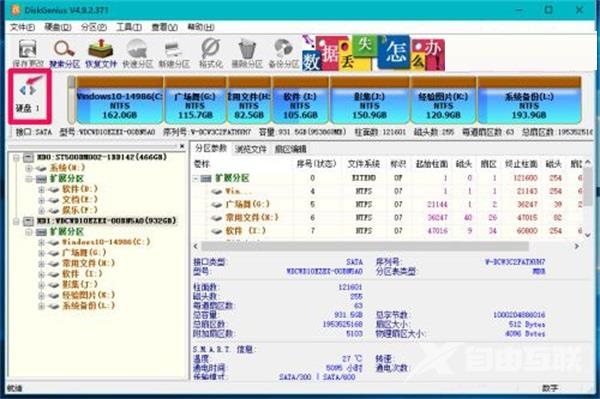Click the DiskGenius app icon in title bar
This screenshot has height=399, width=600.
(x=15, y=10)
